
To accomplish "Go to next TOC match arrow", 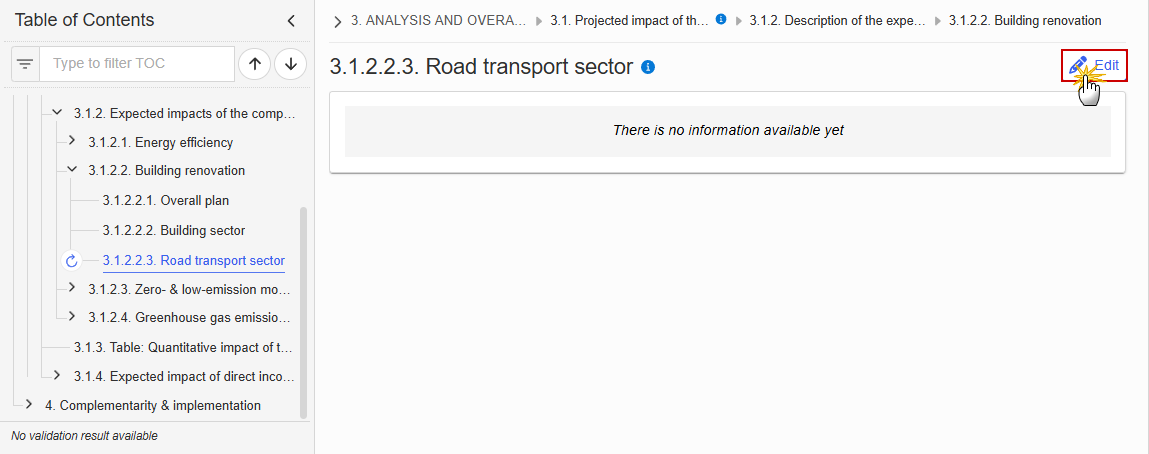I will pyautogui.click(x=291, y=64).
